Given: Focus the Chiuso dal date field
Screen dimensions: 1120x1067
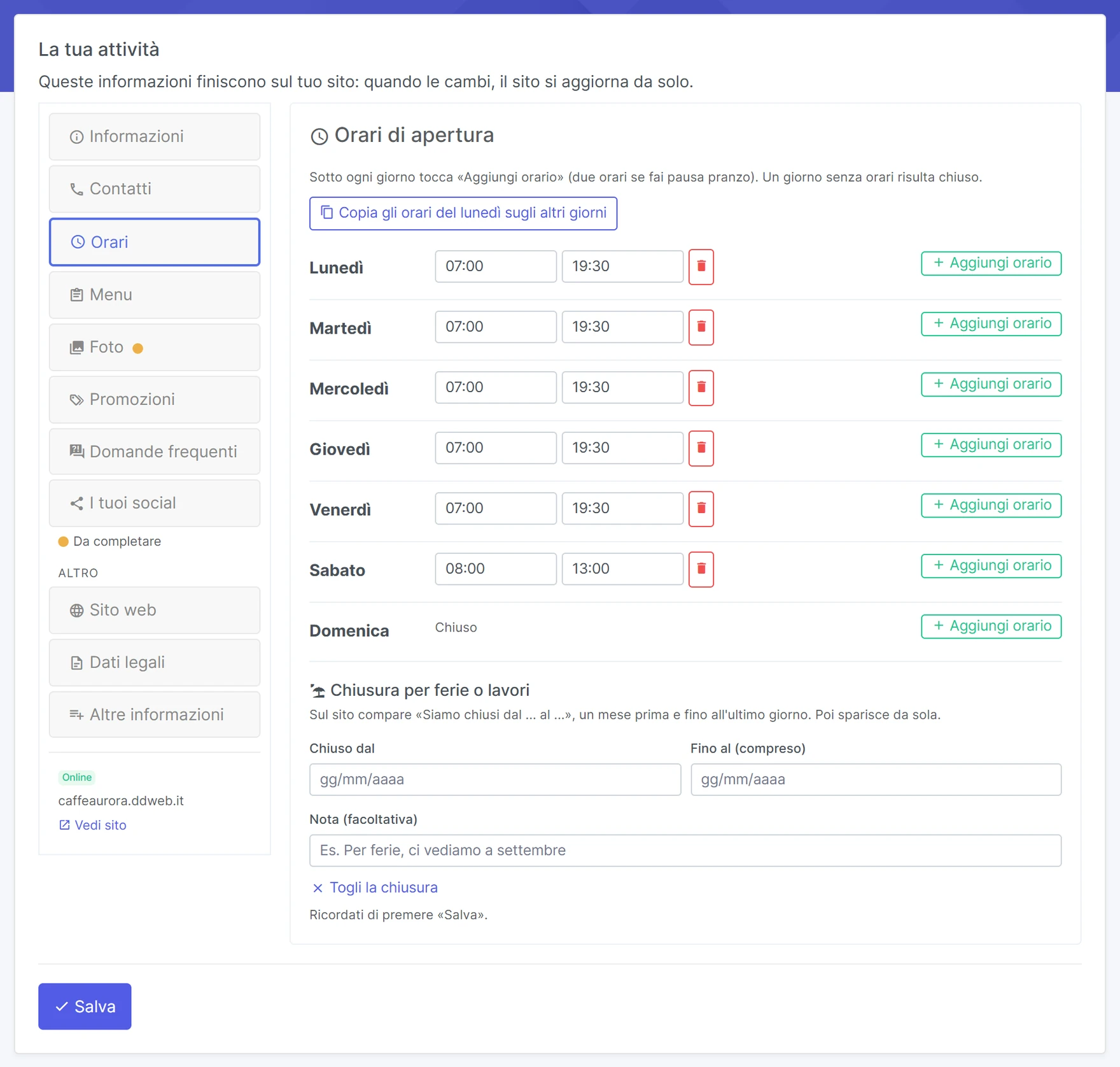Looking at the screenshot, I should tap(495, 779).
